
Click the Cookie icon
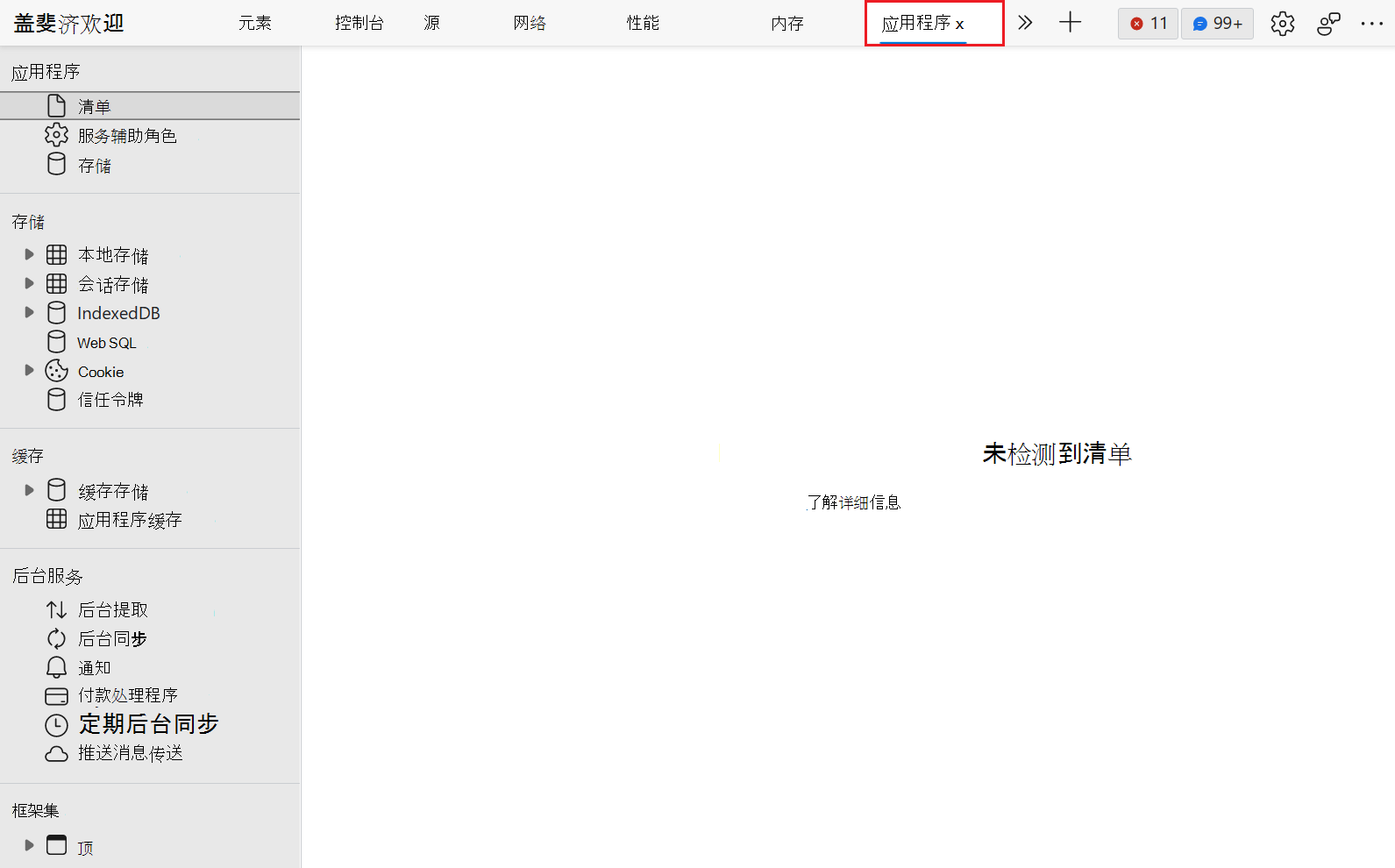click(56, 370)
